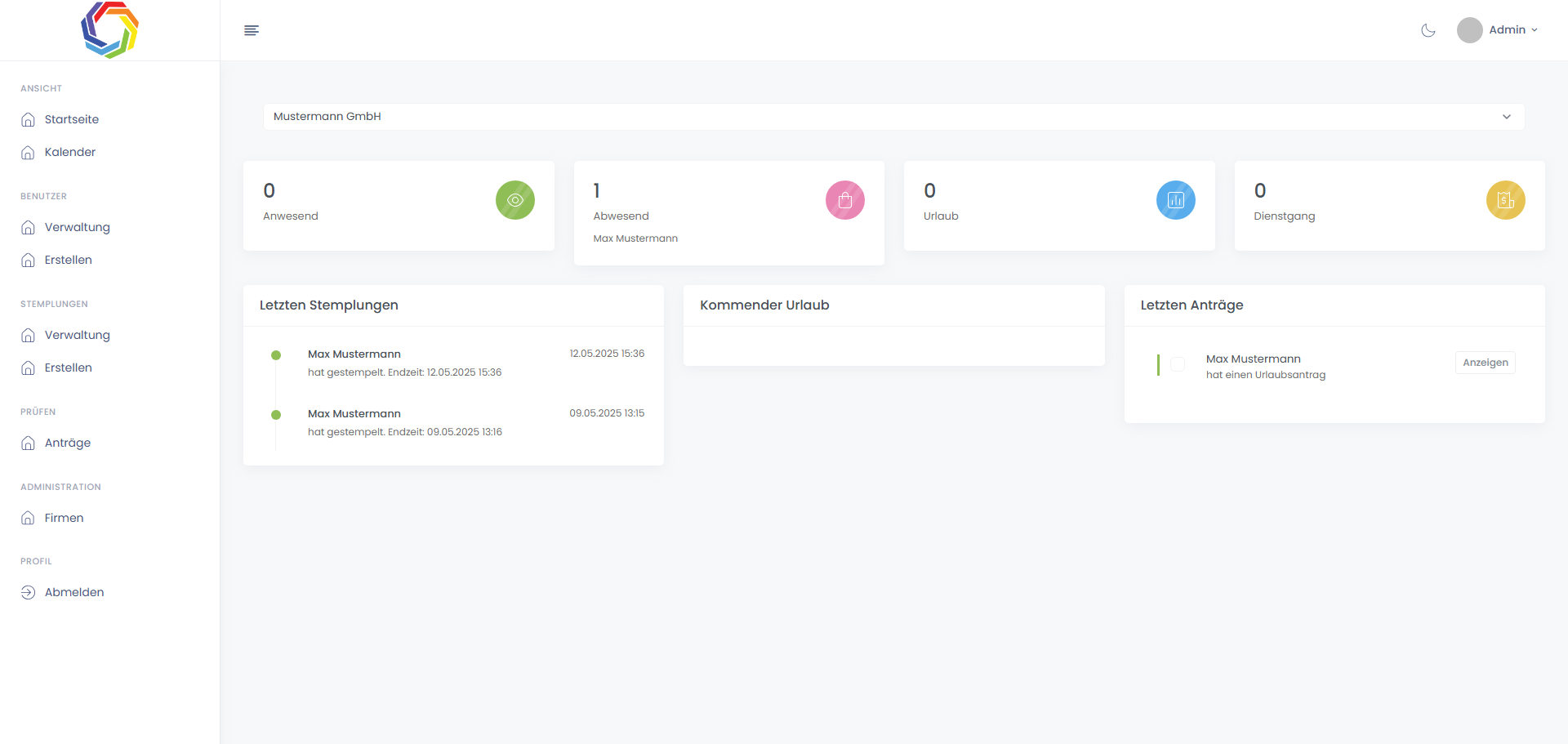Open Firmen under Administration
Viewport: 1568px width, 744px height.
pyautogui.click(x=65, y=518)
